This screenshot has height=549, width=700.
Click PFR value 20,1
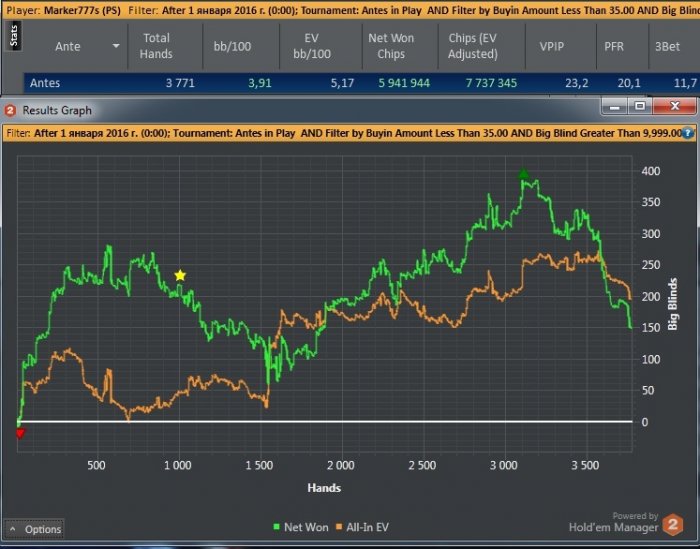click(x=629, y=83)
